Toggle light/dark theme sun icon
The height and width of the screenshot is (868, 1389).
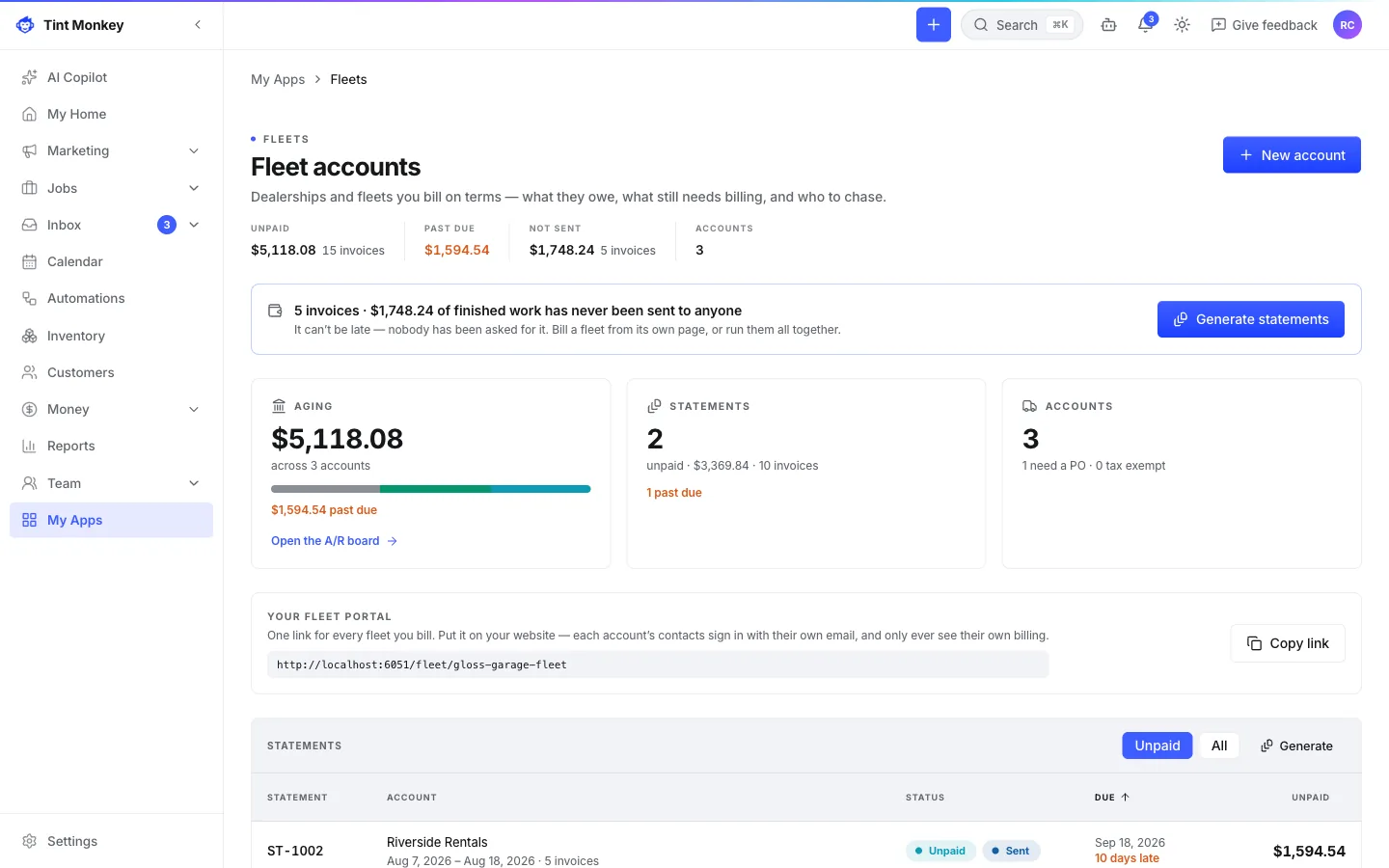coord(1183,25)
